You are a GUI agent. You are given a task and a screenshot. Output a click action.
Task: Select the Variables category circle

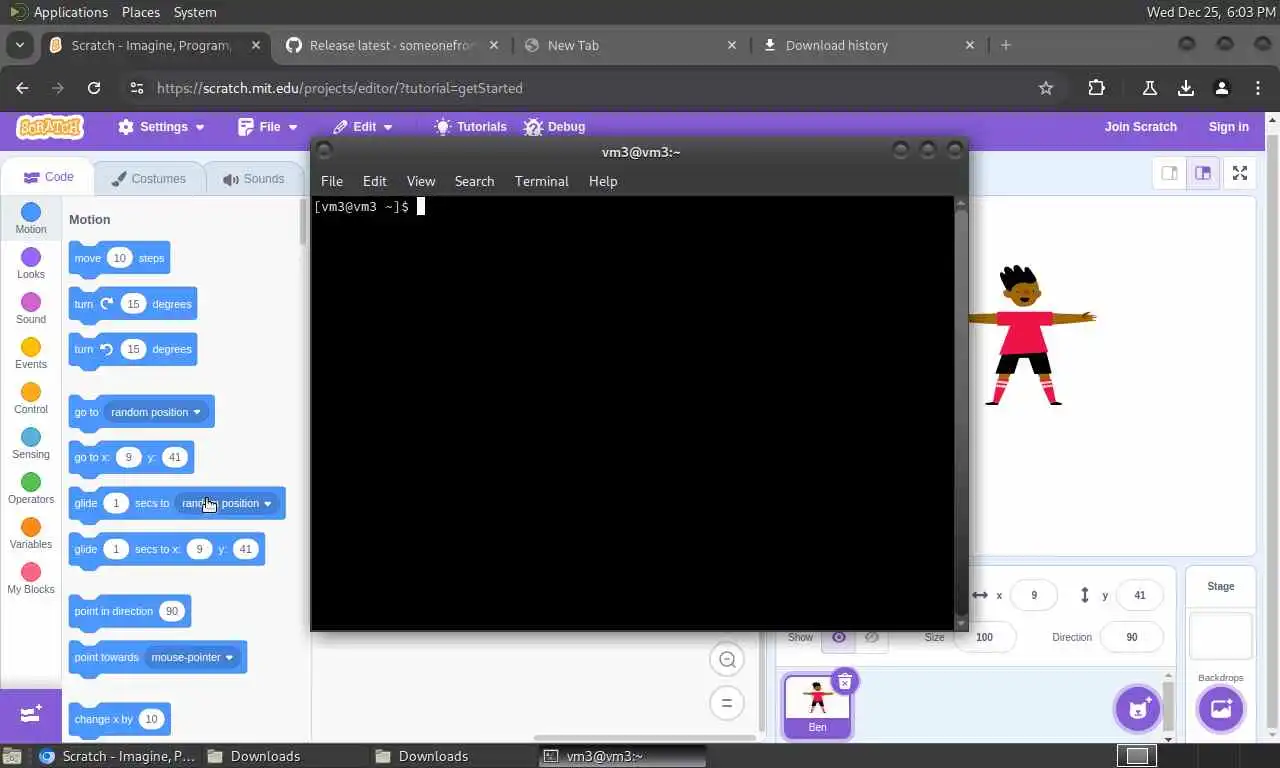click(x=31, y=527)
